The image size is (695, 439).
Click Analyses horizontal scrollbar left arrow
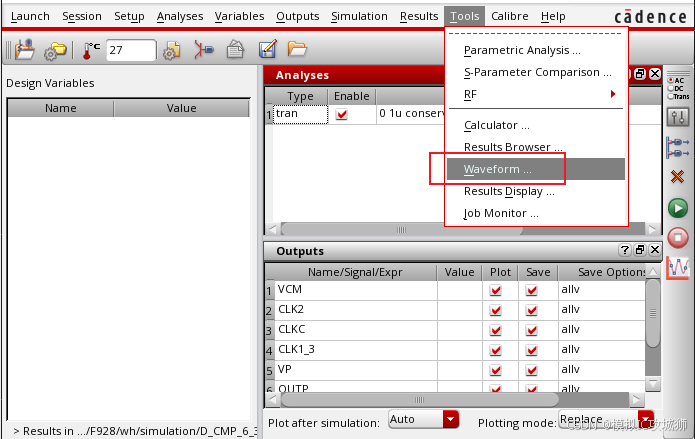(x=273, y=230)
